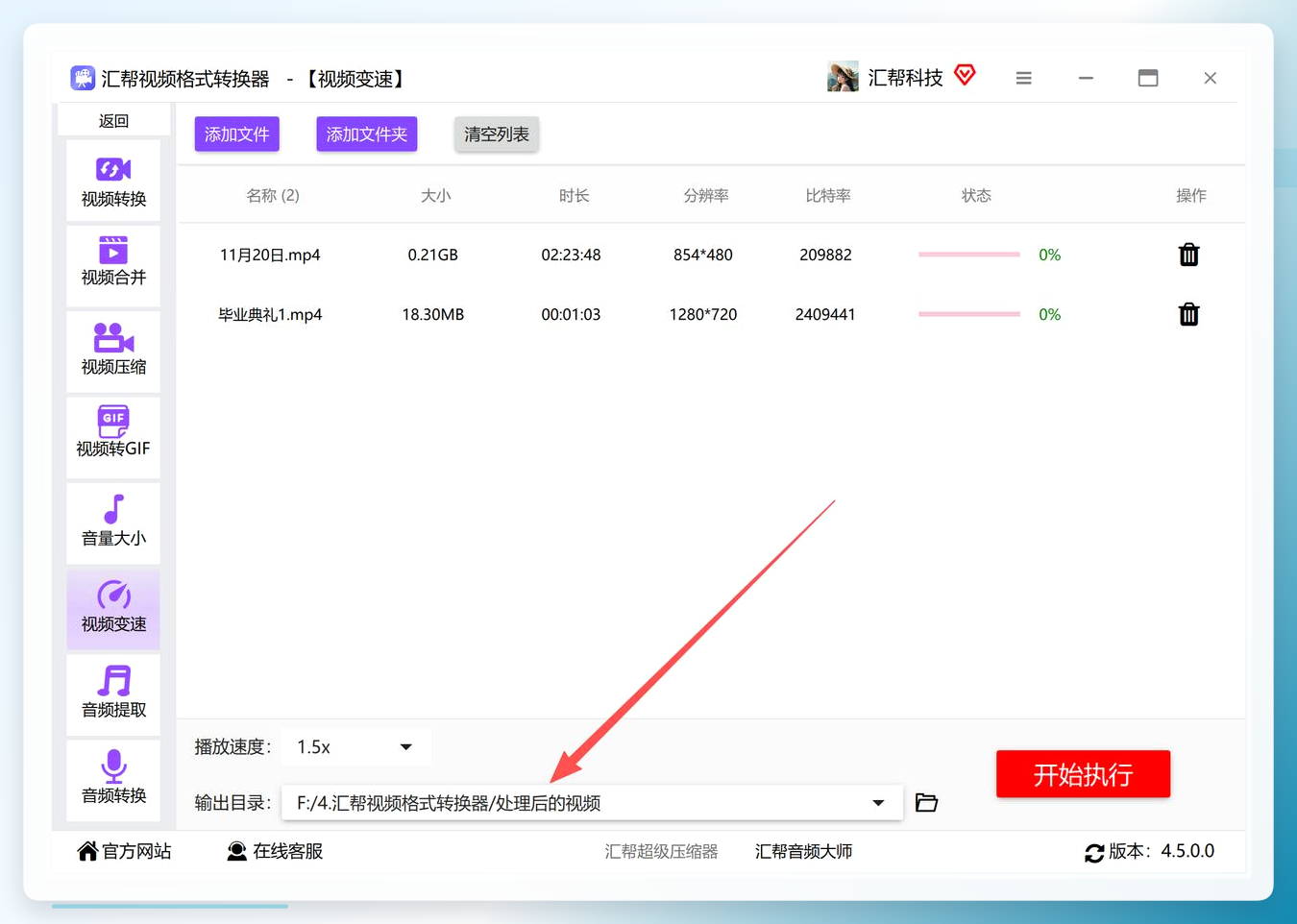The height and width of the screenshot is (924, 1297).
Task: Click the red VIP diamond icon
Action: tap(965, 75)
